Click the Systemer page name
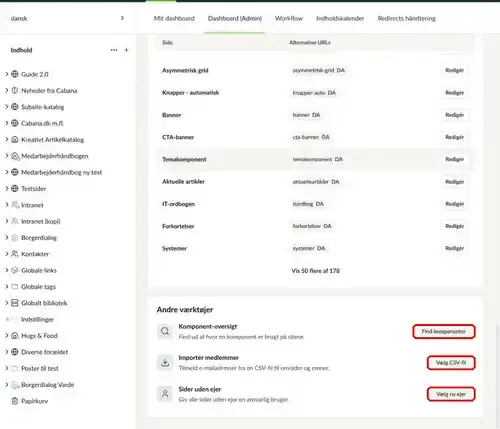Screen dimensions: 500x429 tap(174, 248)
